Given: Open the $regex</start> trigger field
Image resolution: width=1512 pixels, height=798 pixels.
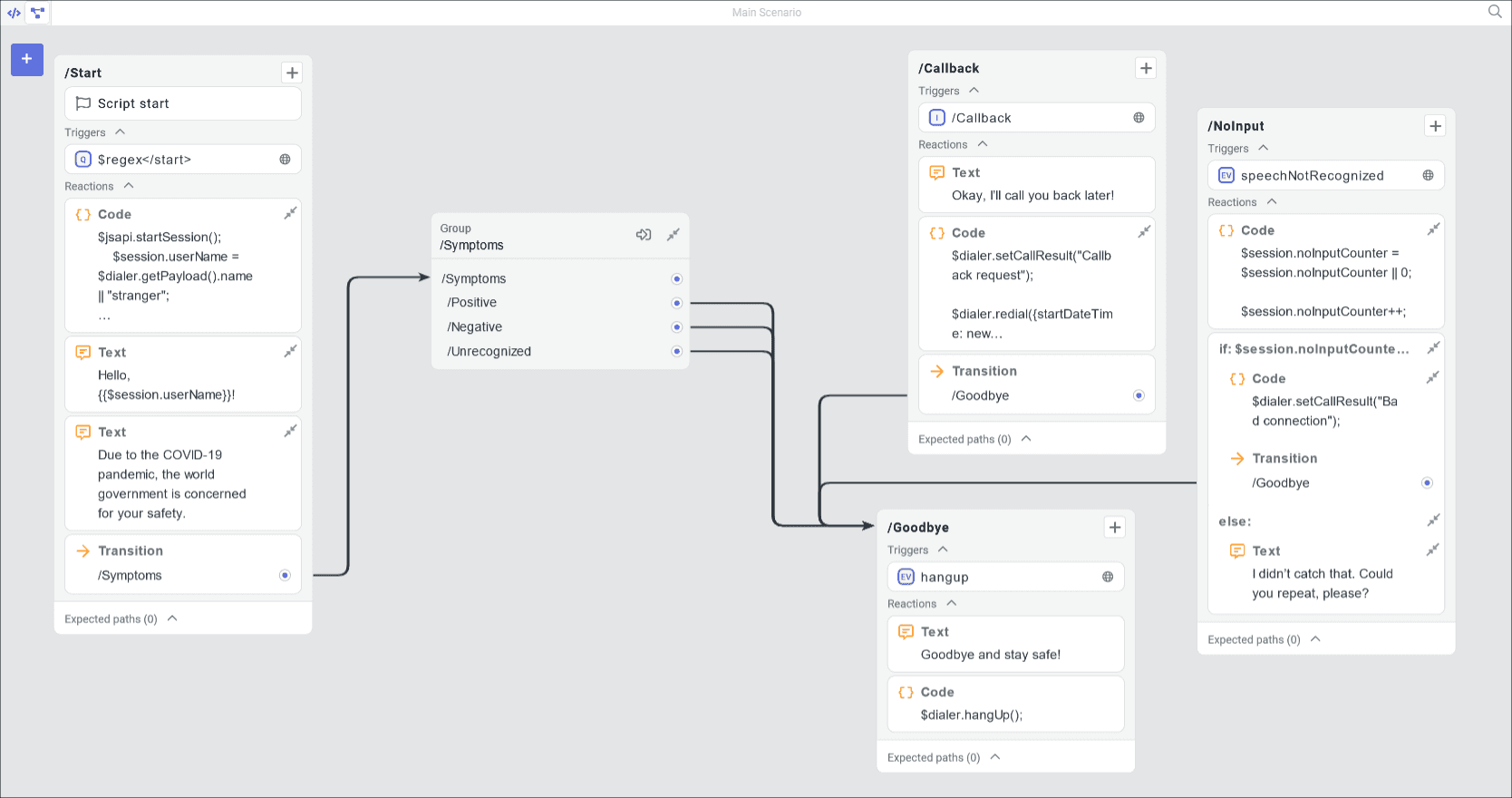Looking at the screenshot, I should coord(183,160).
